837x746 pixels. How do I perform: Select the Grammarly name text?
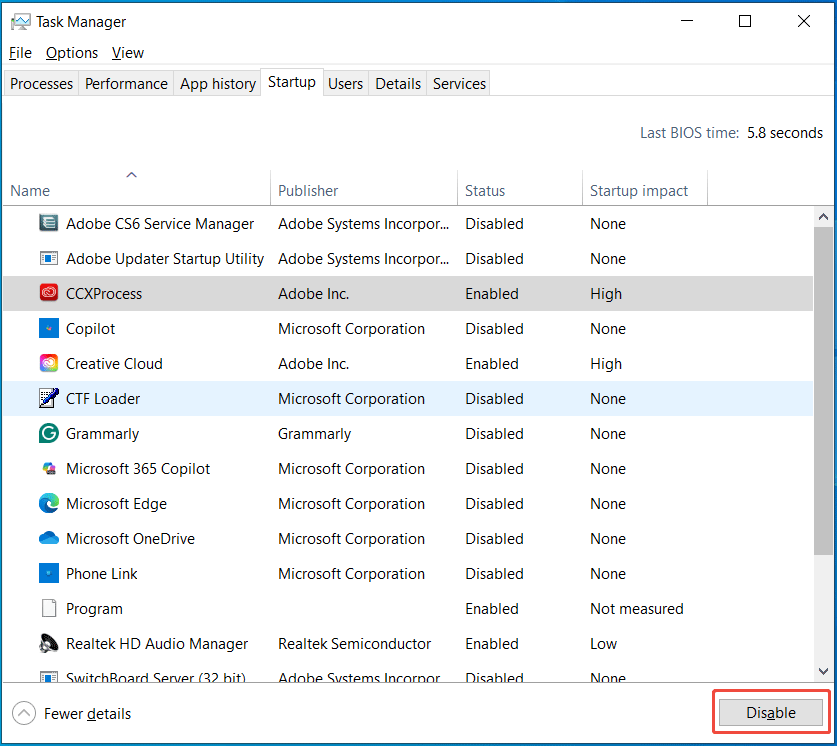pos(102,434)
